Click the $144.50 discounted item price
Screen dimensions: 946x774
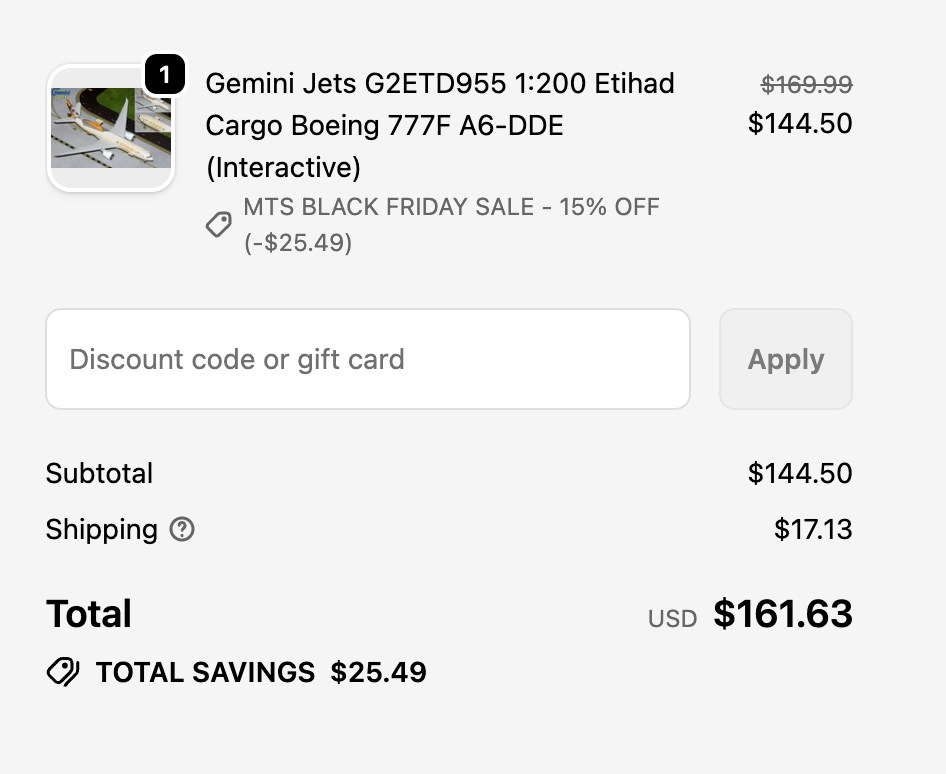click(800, 124)
